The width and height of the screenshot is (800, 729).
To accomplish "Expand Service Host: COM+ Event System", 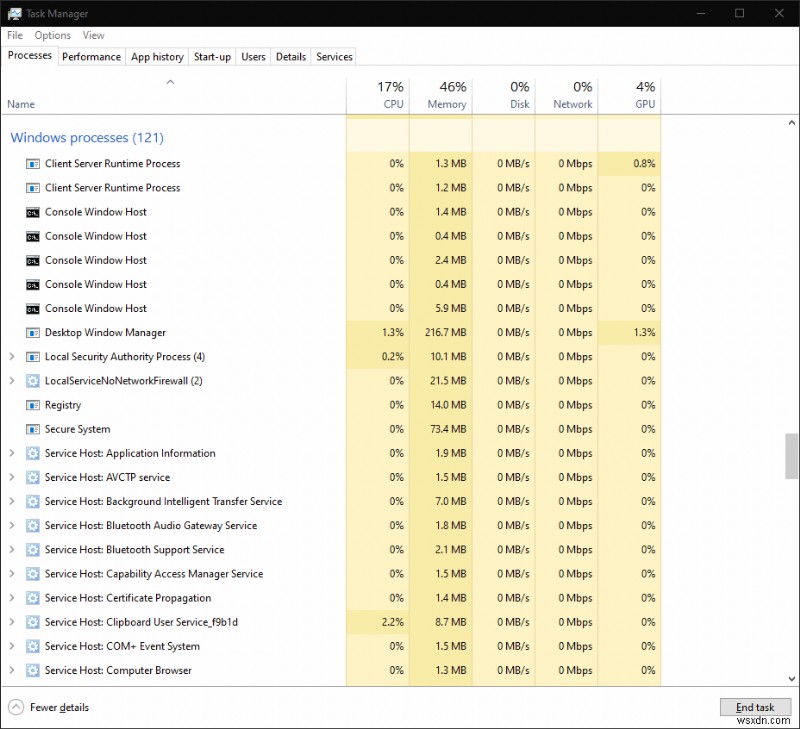I will click(x=10, y=646).
